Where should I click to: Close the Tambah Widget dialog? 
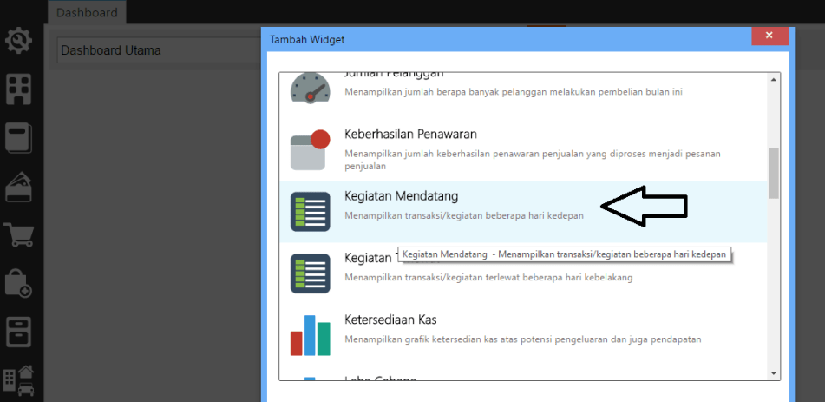[x=769, y=36]
